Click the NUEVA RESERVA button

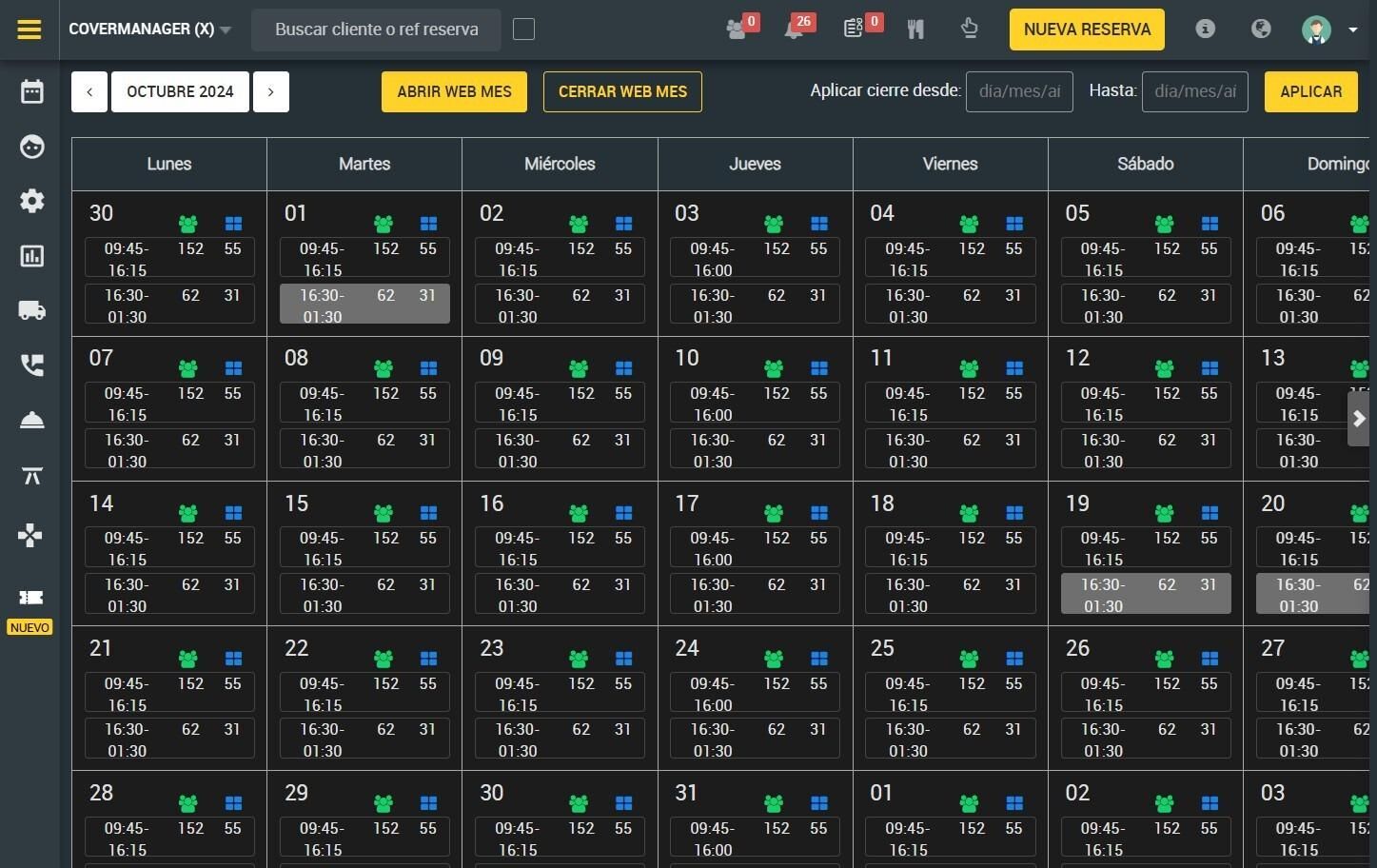(x=1087, y=30)
